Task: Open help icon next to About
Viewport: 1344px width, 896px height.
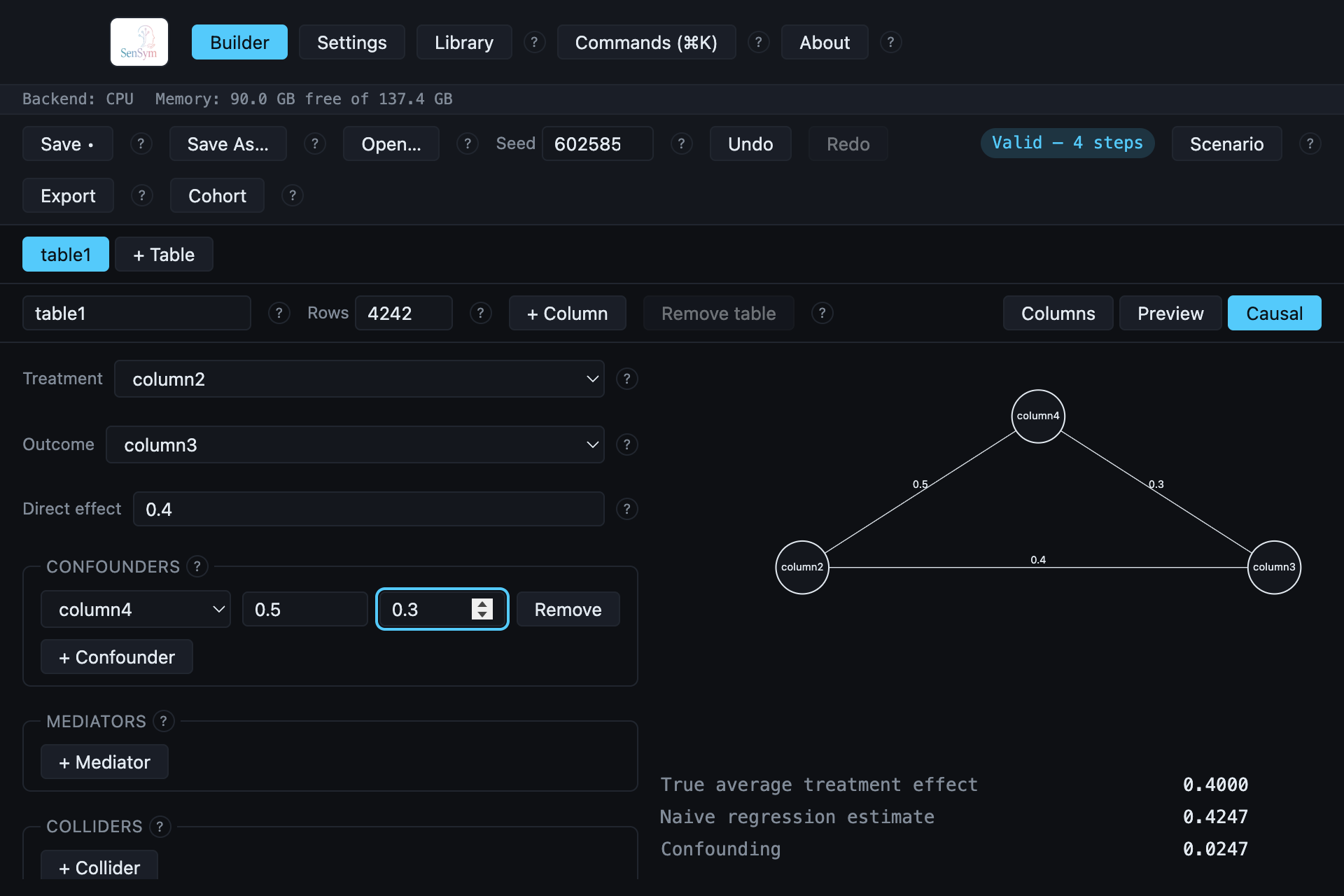Action: click(890, 42)
